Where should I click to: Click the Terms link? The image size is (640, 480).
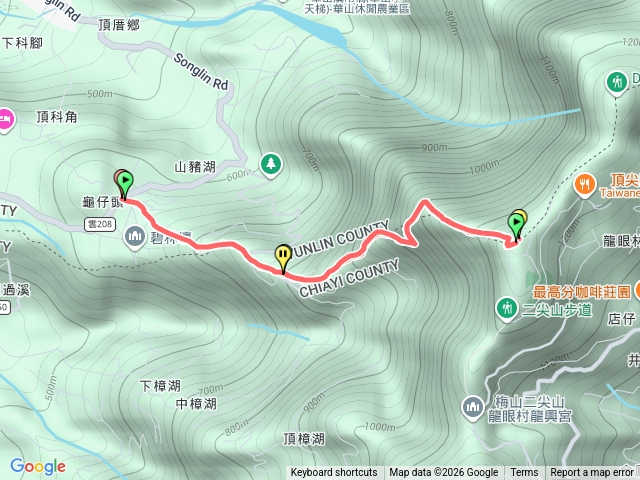pyautogui.click(x=524, y=473)
